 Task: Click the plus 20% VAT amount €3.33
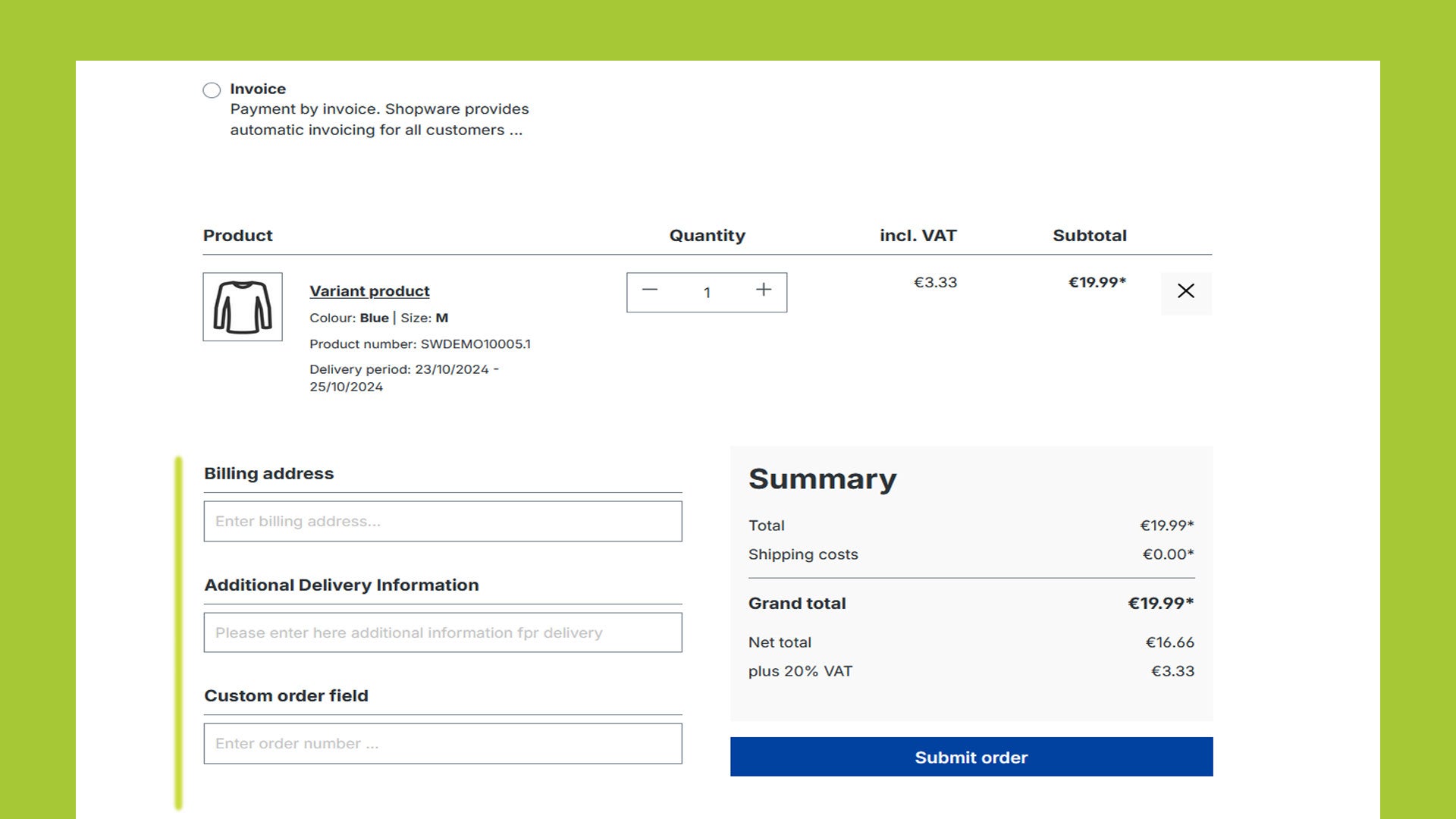click(1172, 671)
